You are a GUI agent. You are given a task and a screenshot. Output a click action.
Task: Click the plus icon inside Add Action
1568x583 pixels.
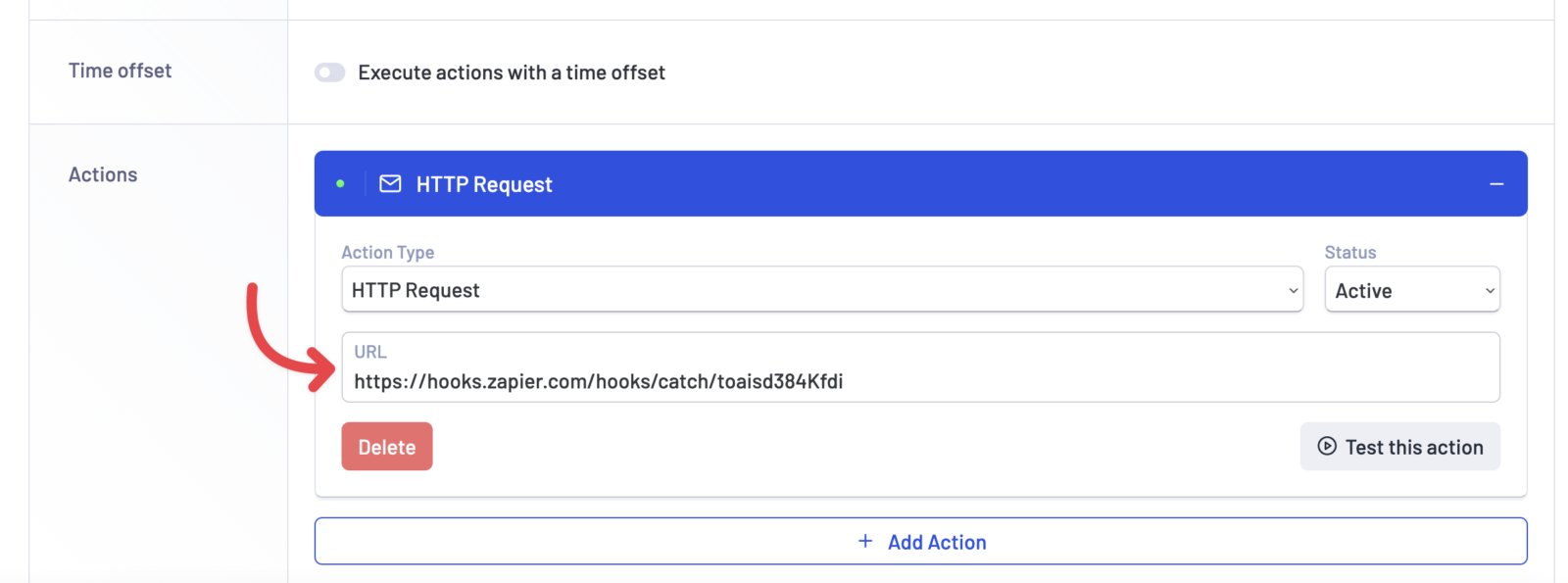pos(865,541)
